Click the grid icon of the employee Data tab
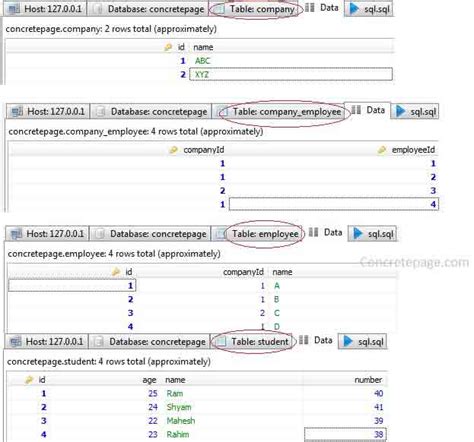474x442 pixels. tap(313, 232)
